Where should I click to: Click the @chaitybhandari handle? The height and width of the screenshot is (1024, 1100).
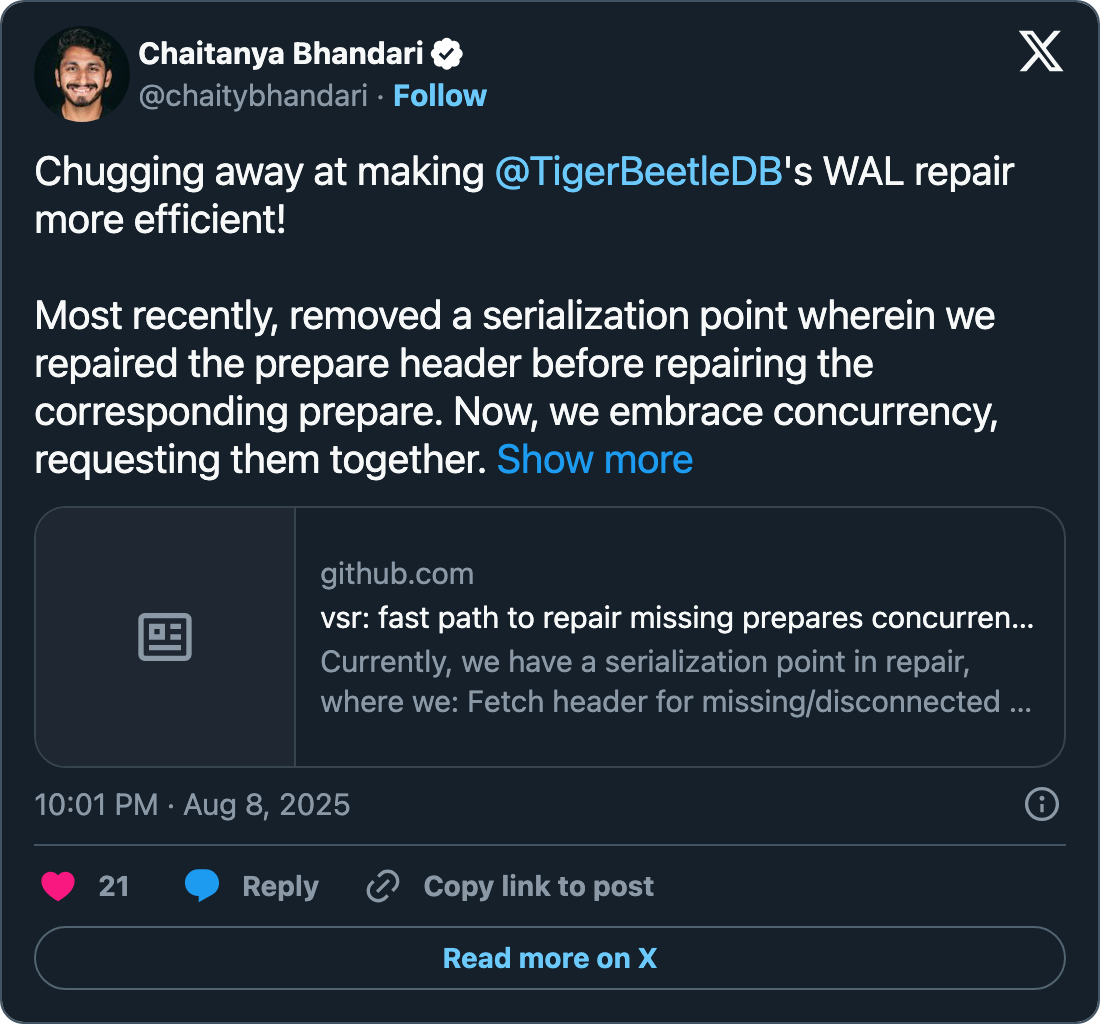point(253,96)
